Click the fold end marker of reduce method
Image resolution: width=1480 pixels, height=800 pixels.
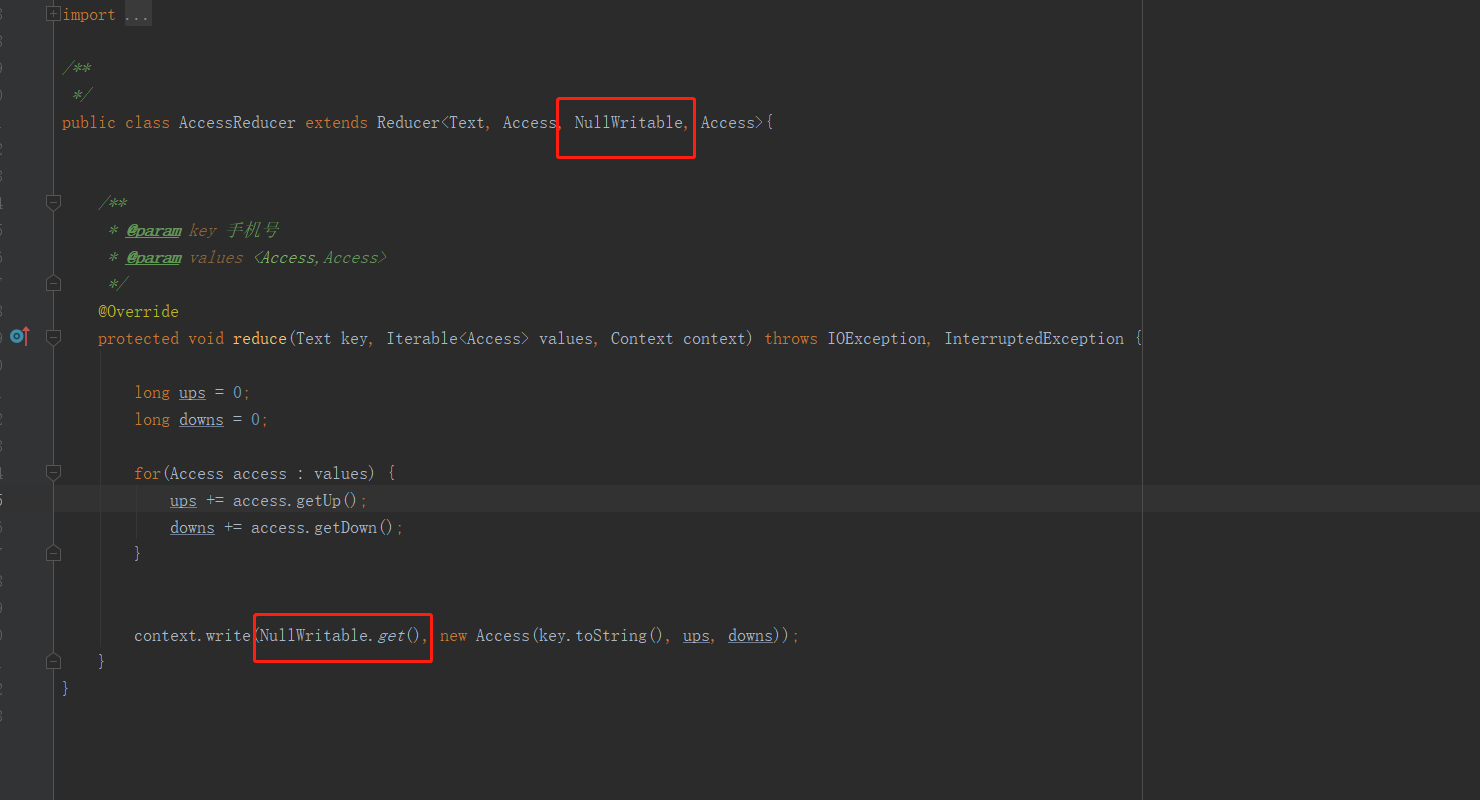tap(53, 661)
